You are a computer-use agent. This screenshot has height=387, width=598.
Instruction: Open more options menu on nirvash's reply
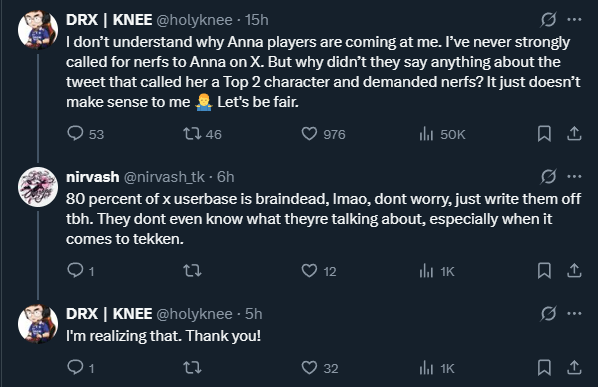pos(574,177)
